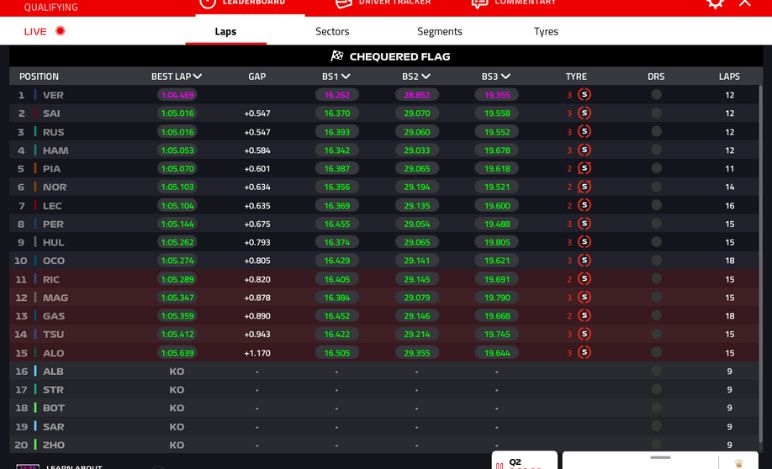
Task: Switch to the Tyres tab
Action: point(546,31)
